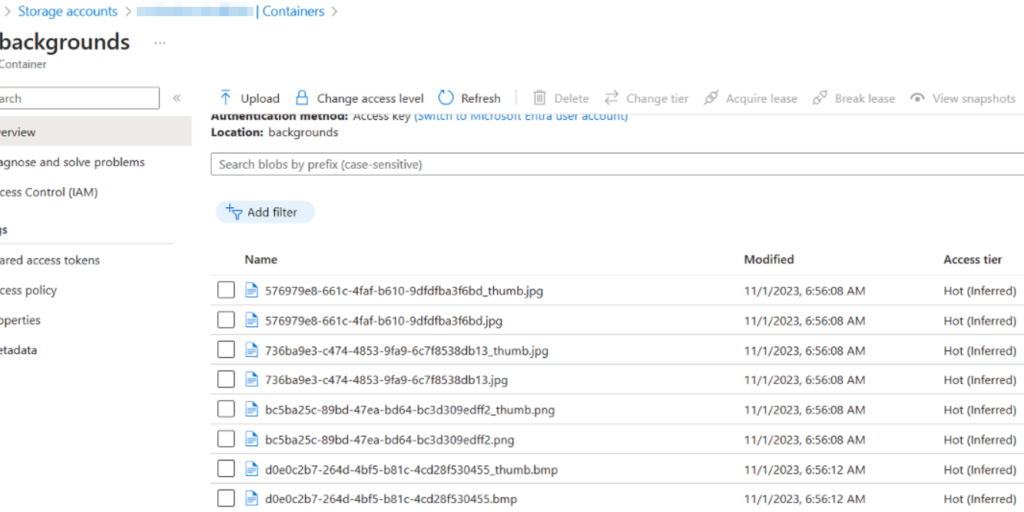This screenshot has height=512, width=1024.
Task: Tick checkbox for d0e0c2b7-264d-4bf5-b81c-4cd28f530455.bmp
Action: pos(226,499)
